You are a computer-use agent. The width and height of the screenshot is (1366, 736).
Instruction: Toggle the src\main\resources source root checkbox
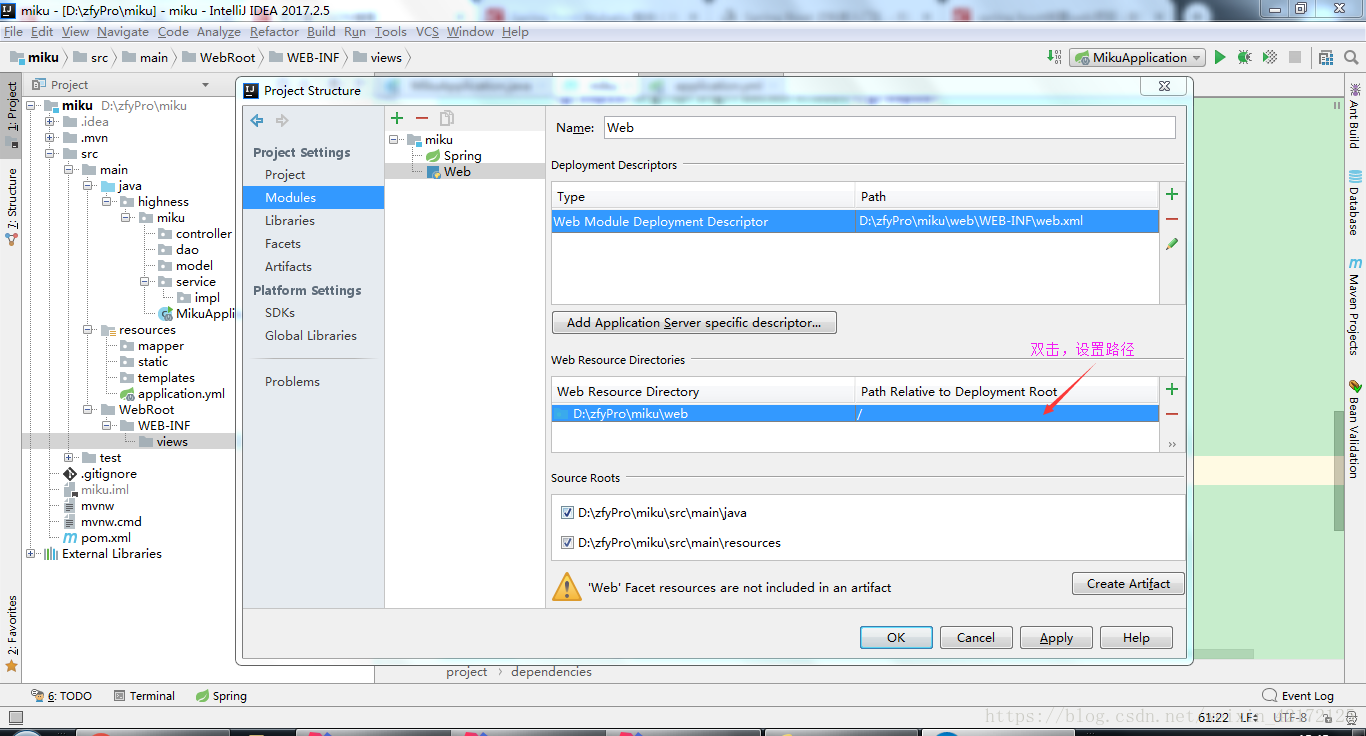(568, 543)
